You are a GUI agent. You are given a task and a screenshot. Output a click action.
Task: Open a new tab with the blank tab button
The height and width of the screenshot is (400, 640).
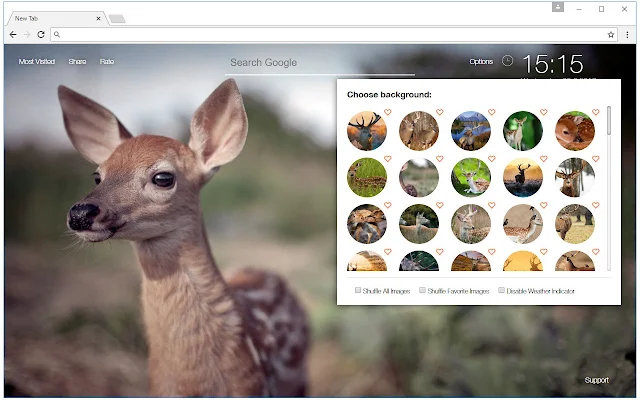(x=117, y=19)
